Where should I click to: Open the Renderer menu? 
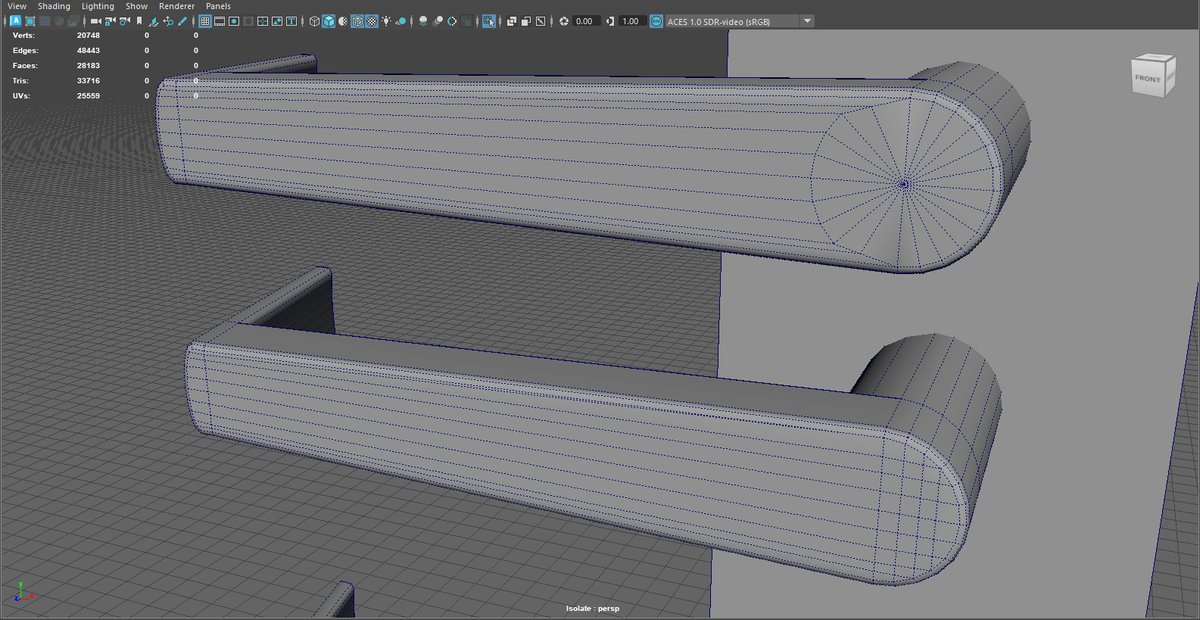177,6
